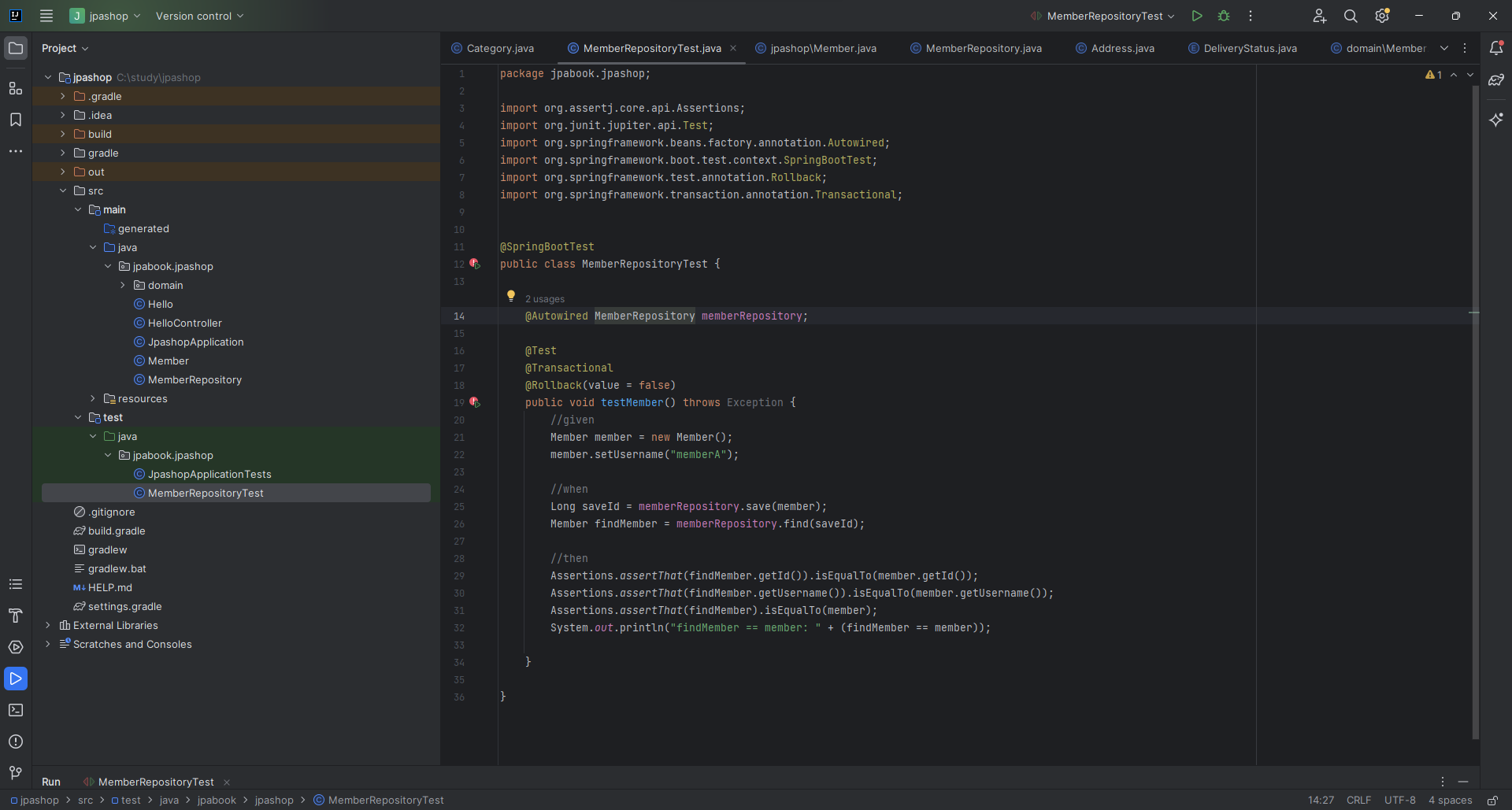Open the Project view selector dropdown
This screenshot has height=810, width=1512.
pos(65,48)
